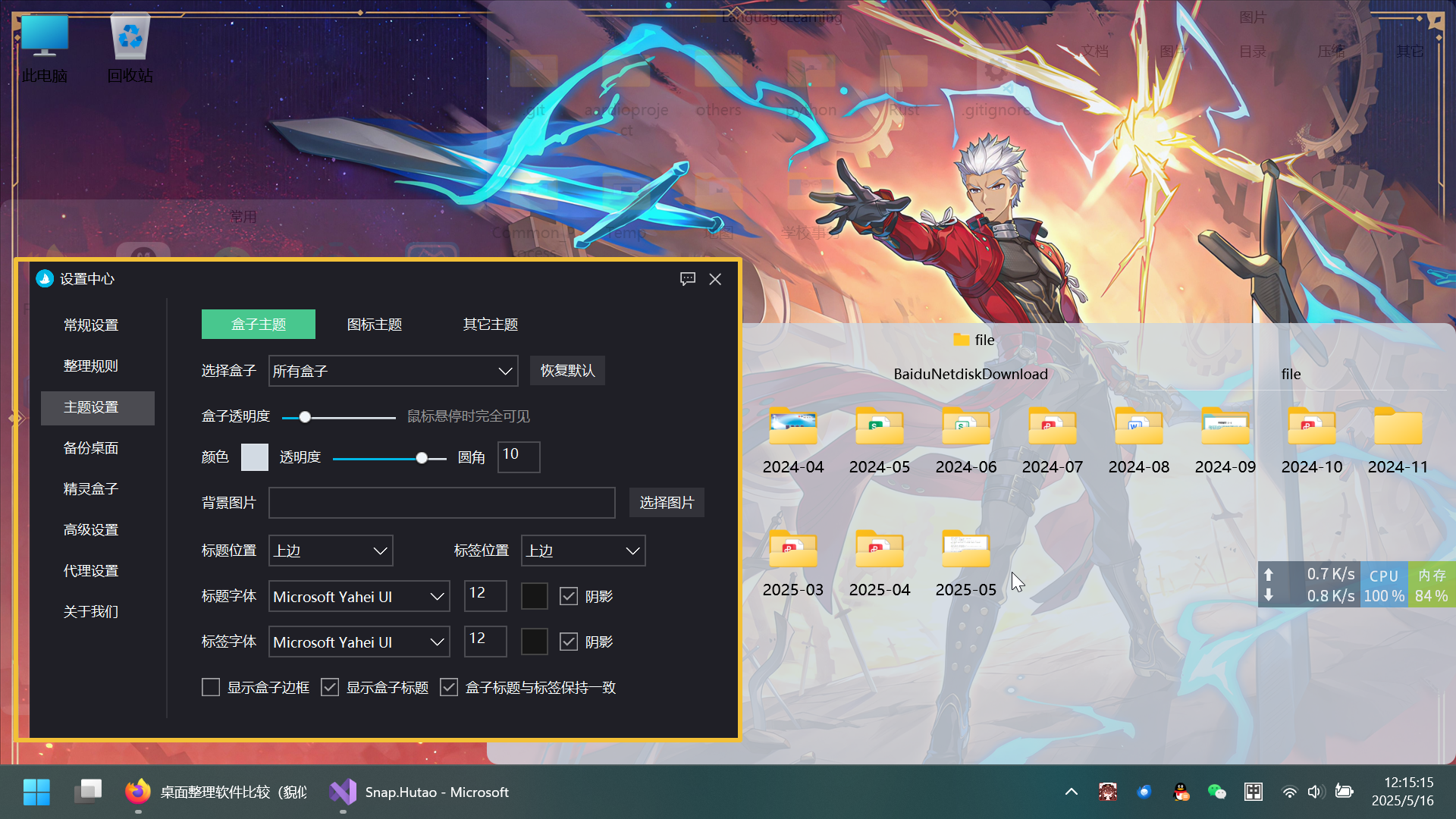
Task: Click the 背景图片 path field
Action: click(x=442, y=503)
